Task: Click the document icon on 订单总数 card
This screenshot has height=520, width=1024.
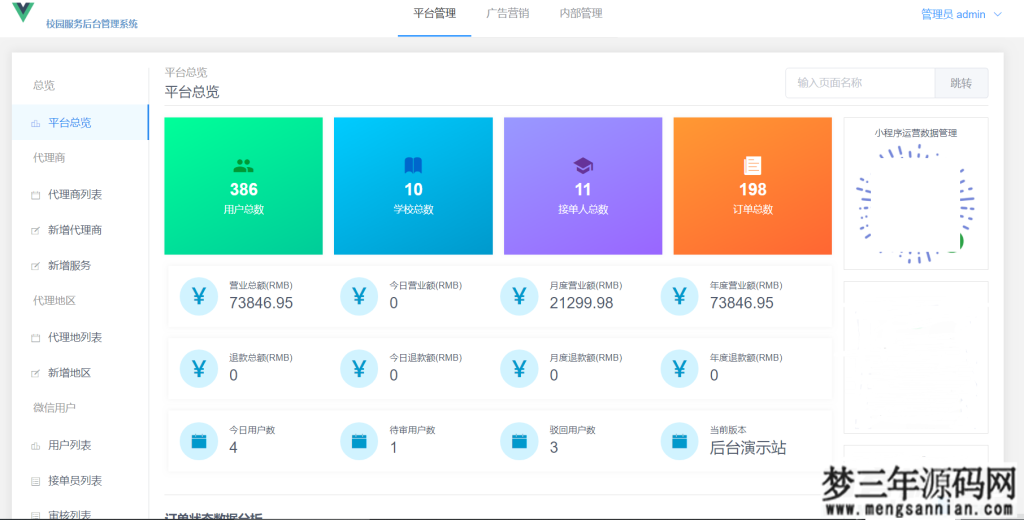Action: [x=752, y=165]
